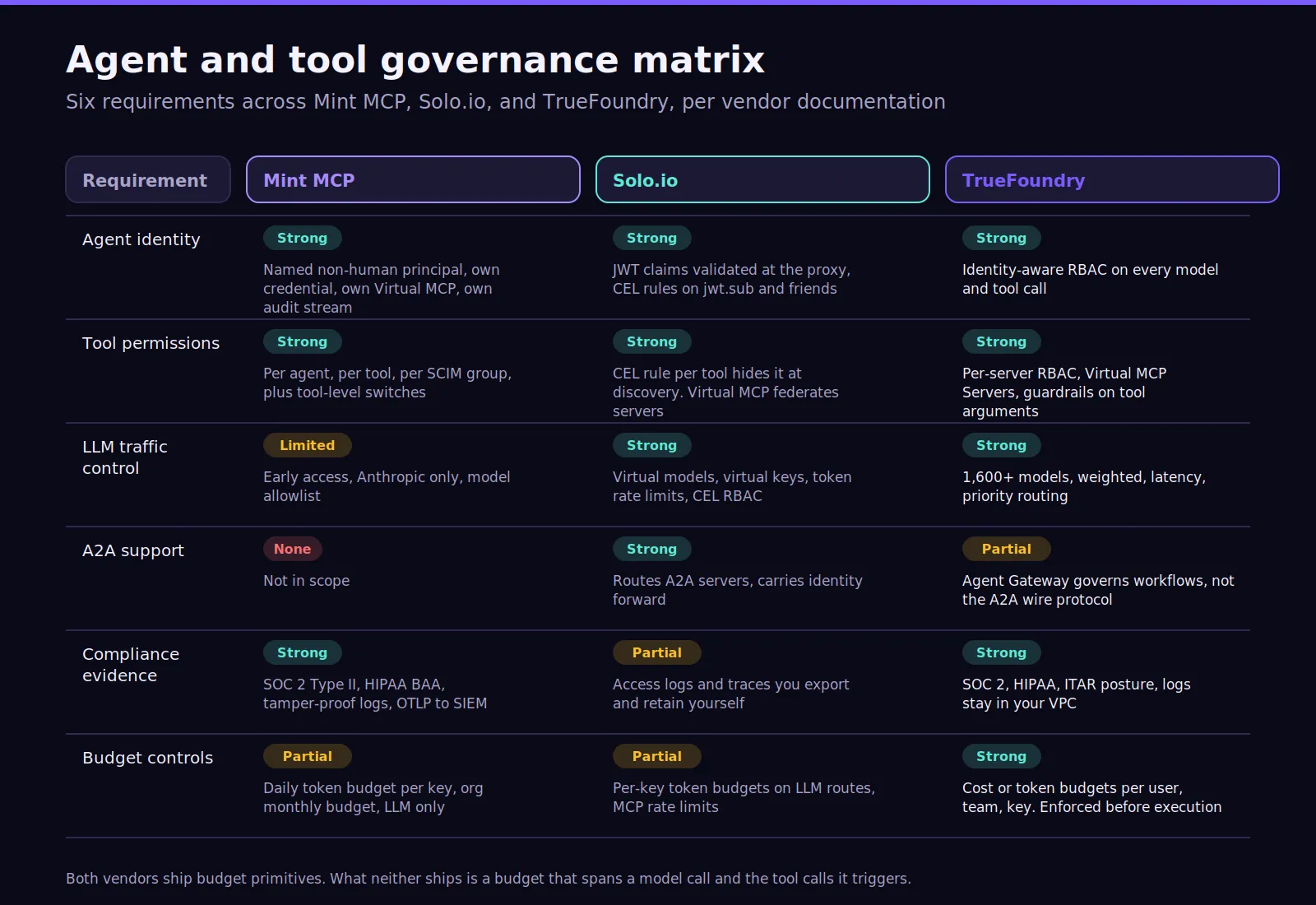1316x905 pixels.
Task: Click Solo.io's Strong badge for Agent identity
Action: [x=652, y=238]
